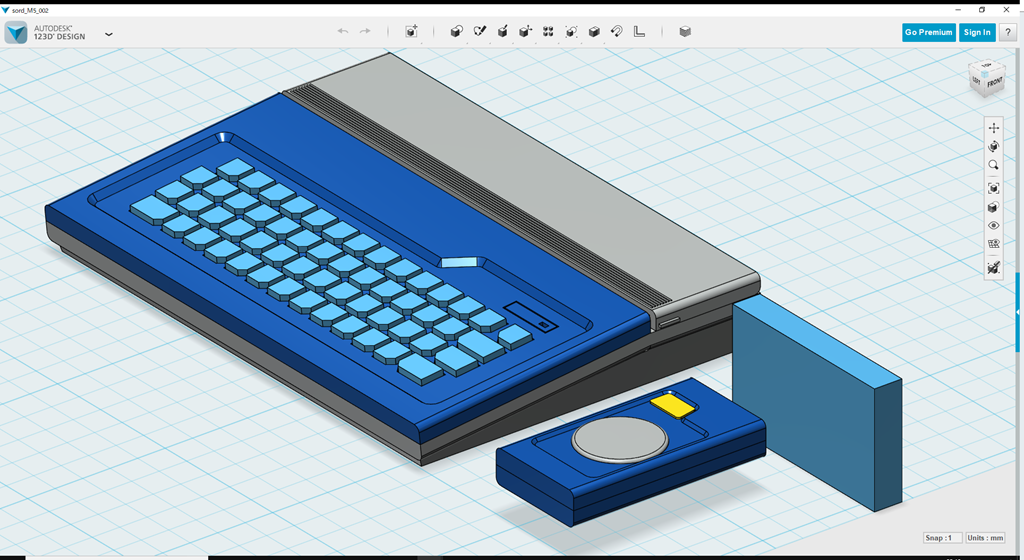
Task: Select the Pan navigation tool
Action: click(x=993, y=128)
